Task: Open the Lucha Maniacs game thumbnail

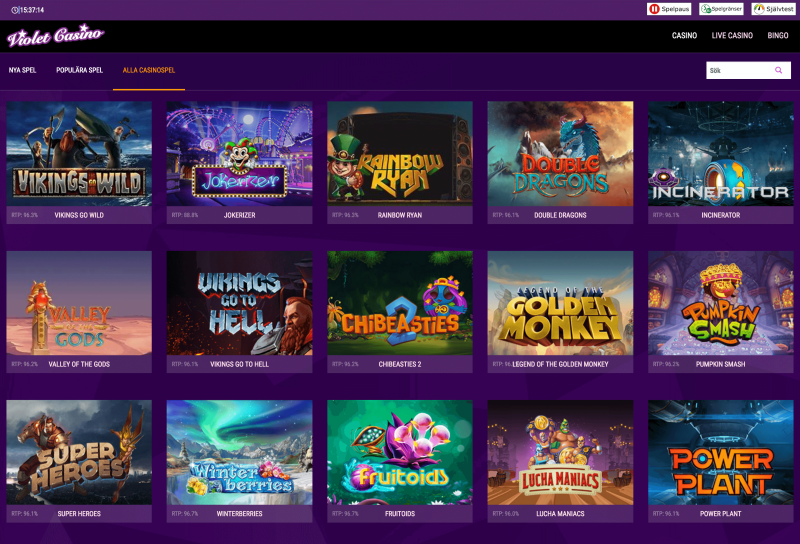Action: point(560,453)
